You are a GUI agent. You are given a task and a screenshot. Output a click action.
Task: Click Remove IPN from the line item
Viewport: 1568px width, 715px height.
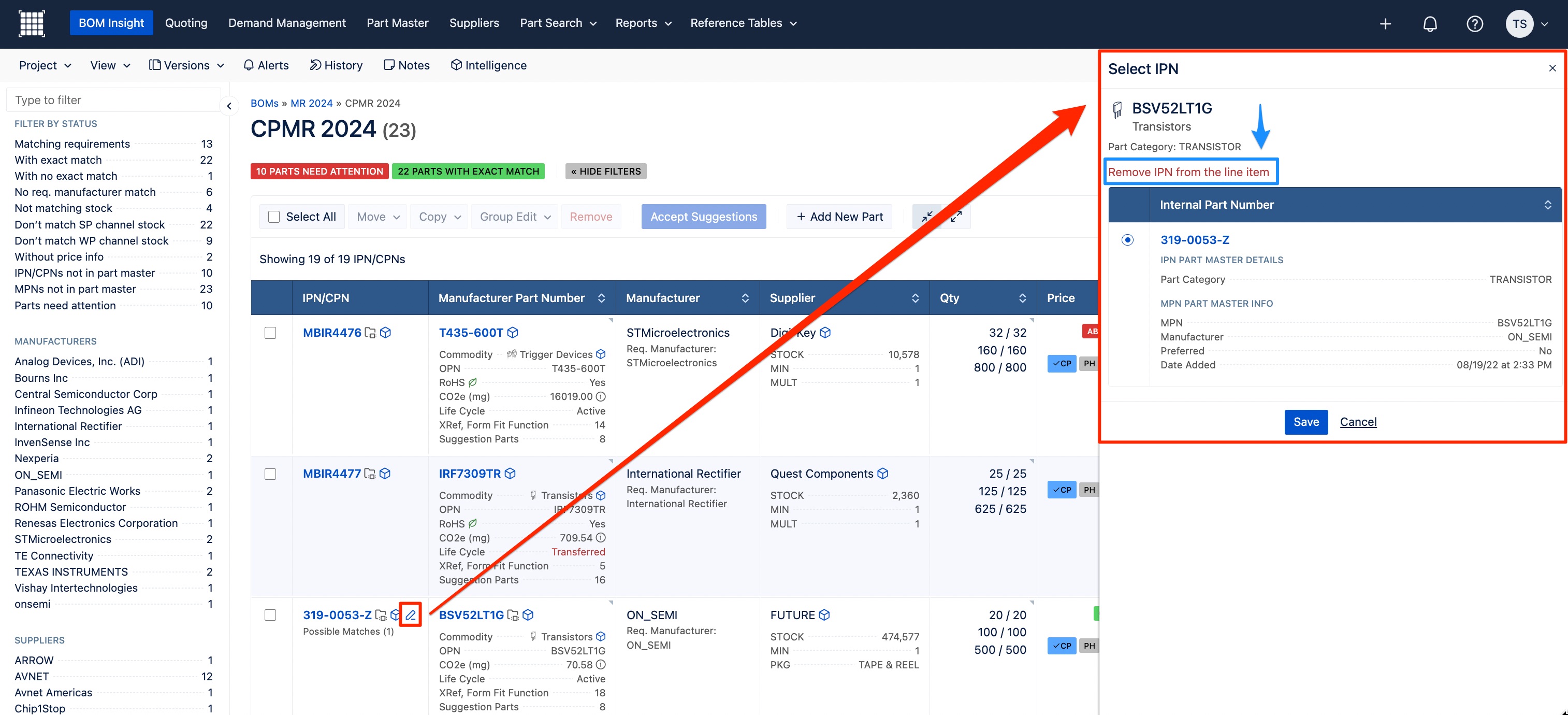pyautogui.click(x=1188, y=173)
